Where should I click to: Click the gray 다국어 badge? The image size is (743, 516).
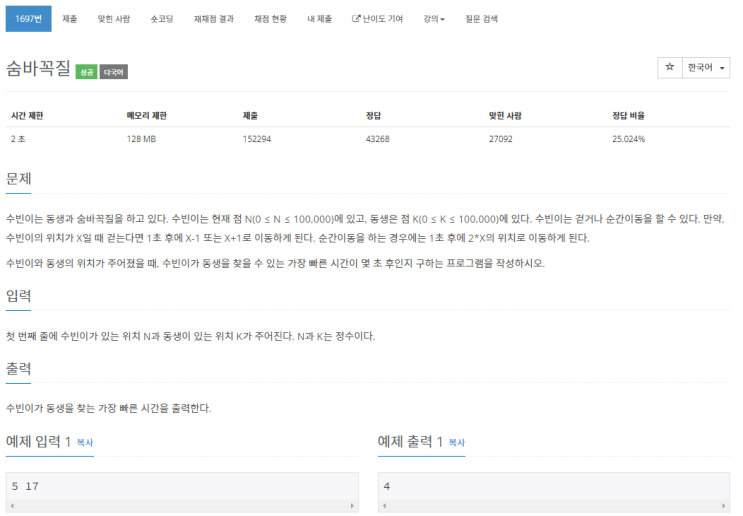(114, 72)
